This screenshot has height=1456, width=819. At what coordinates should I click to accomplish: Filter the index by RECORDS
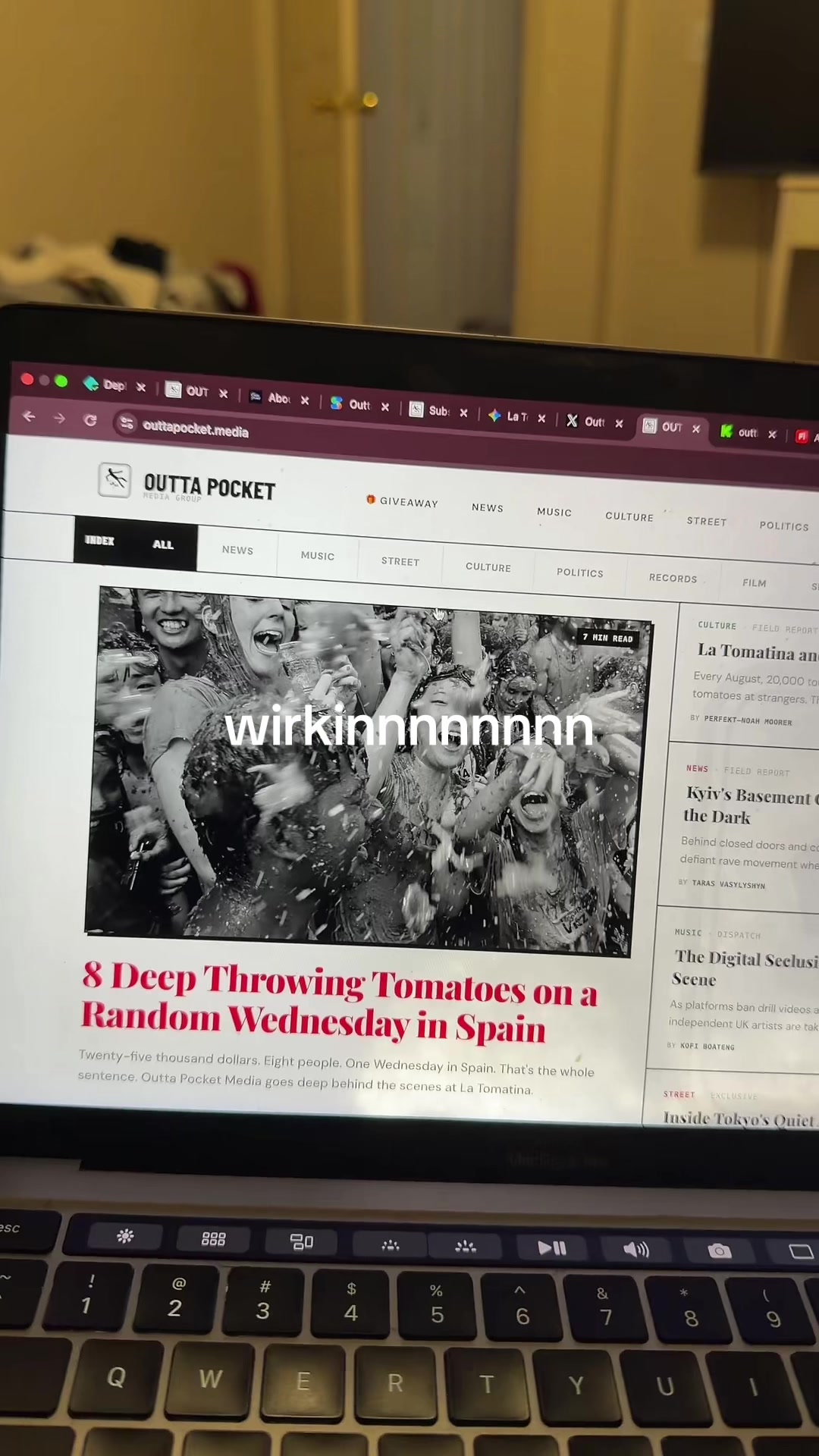coord(673,578)
